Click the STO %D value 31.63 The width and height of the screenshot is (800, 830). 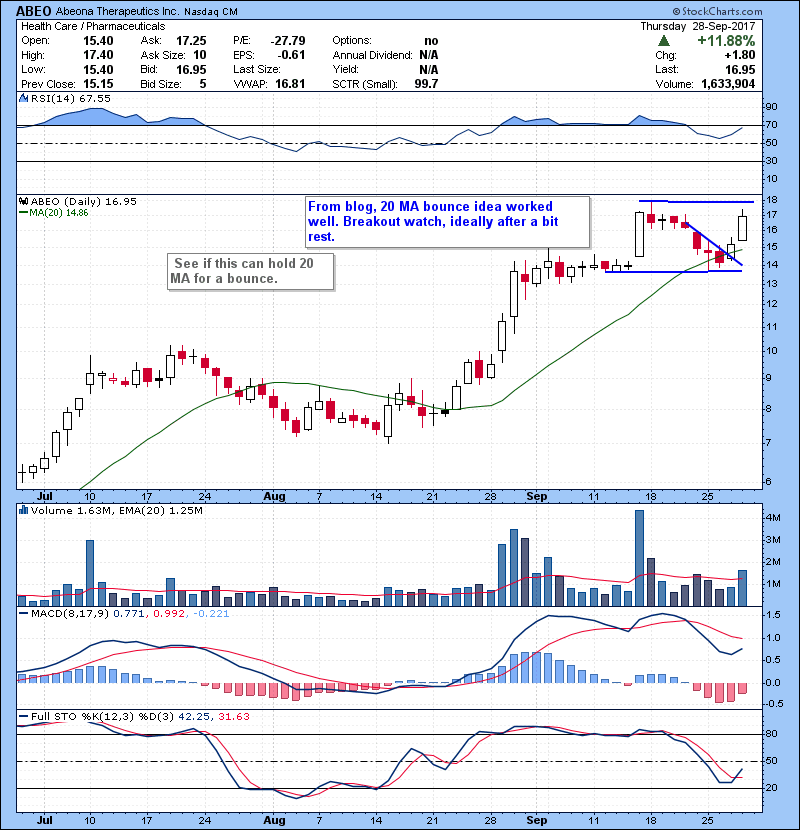click(x=233, y=717)
